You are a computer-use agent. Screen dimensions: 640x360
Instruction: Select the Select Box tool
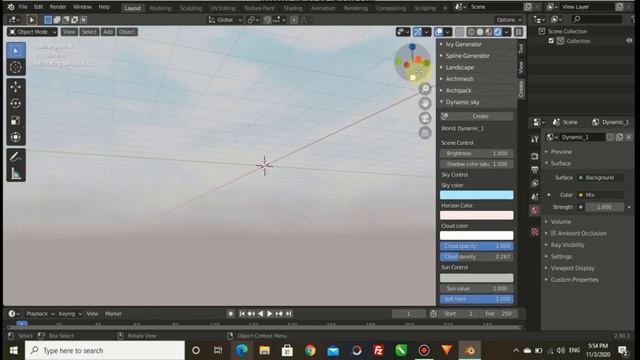(x=16, y=51)
